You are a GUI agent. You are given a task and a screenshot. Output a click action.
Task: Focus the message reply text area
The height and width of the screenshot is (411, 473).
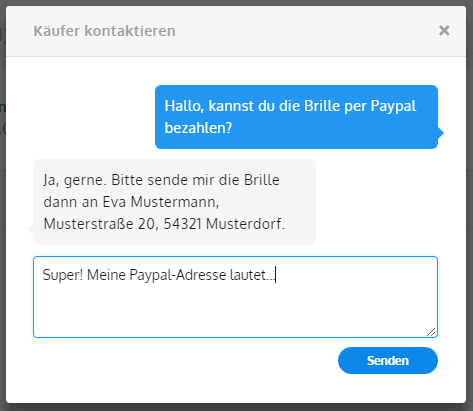235,297
